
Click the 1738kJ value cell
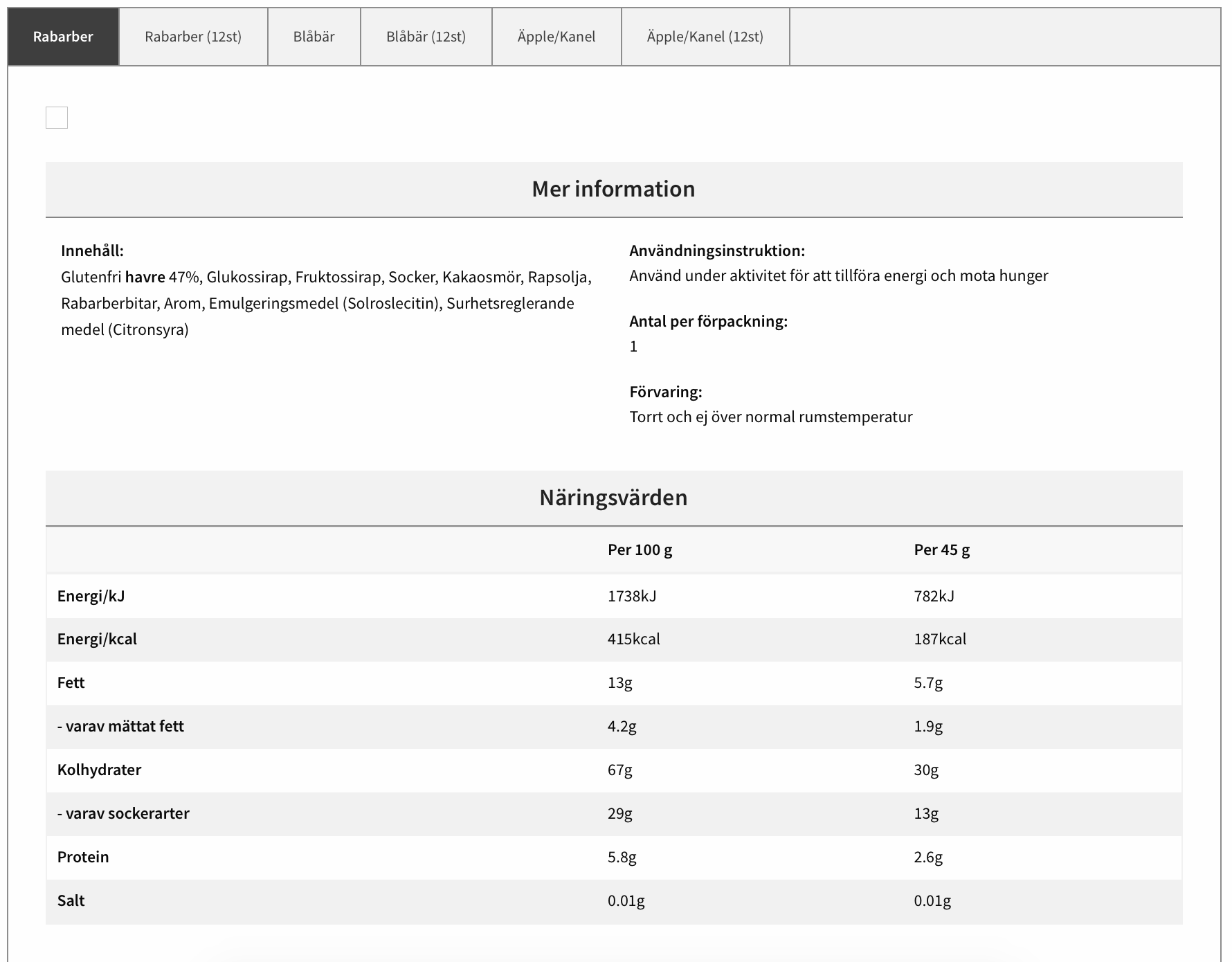point(632,596)
